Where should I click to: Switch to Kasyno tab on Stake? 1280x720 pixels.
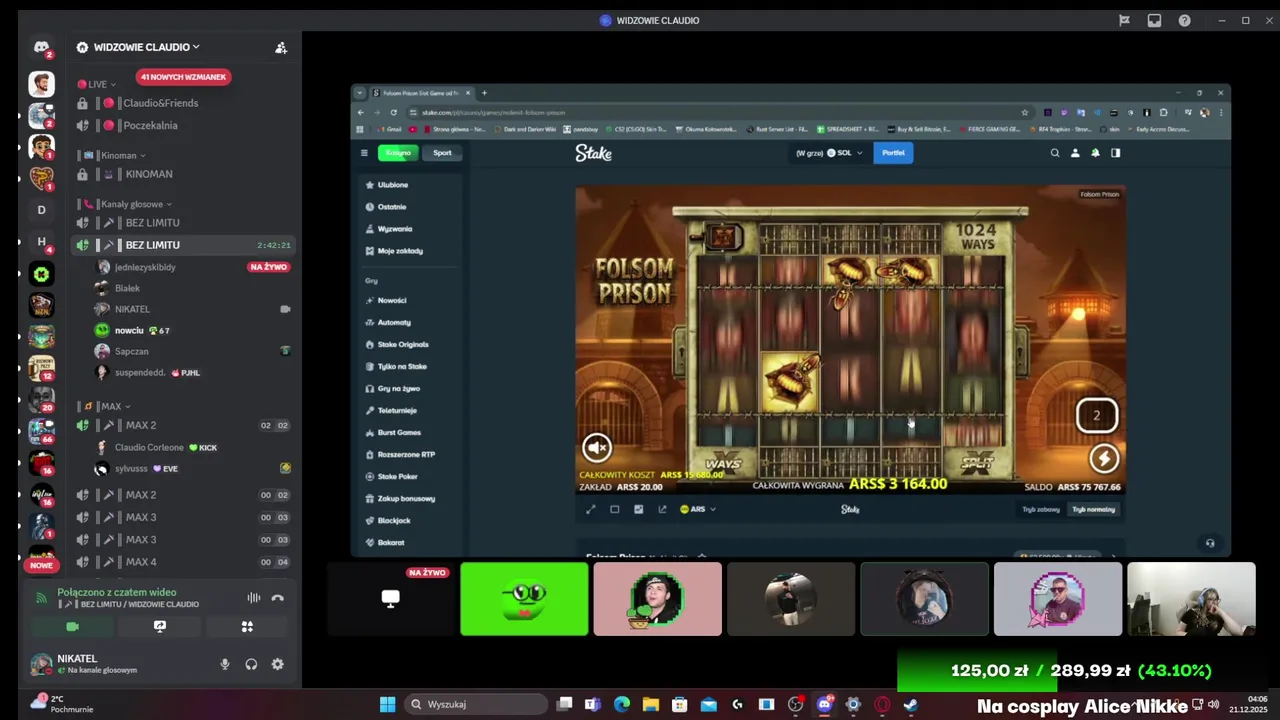pyautogui.click(x=398, y=153)
